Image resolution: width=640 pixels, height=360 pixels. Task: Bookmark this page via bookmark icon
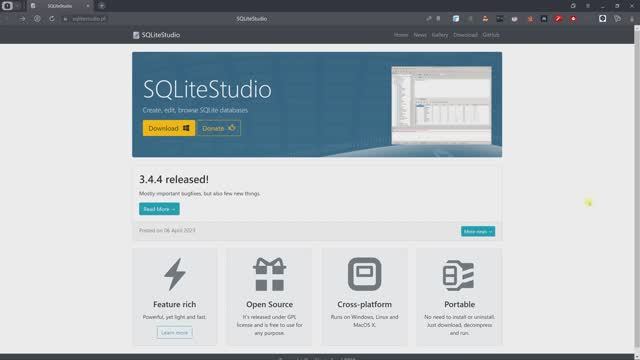click(x=438, y=19)
